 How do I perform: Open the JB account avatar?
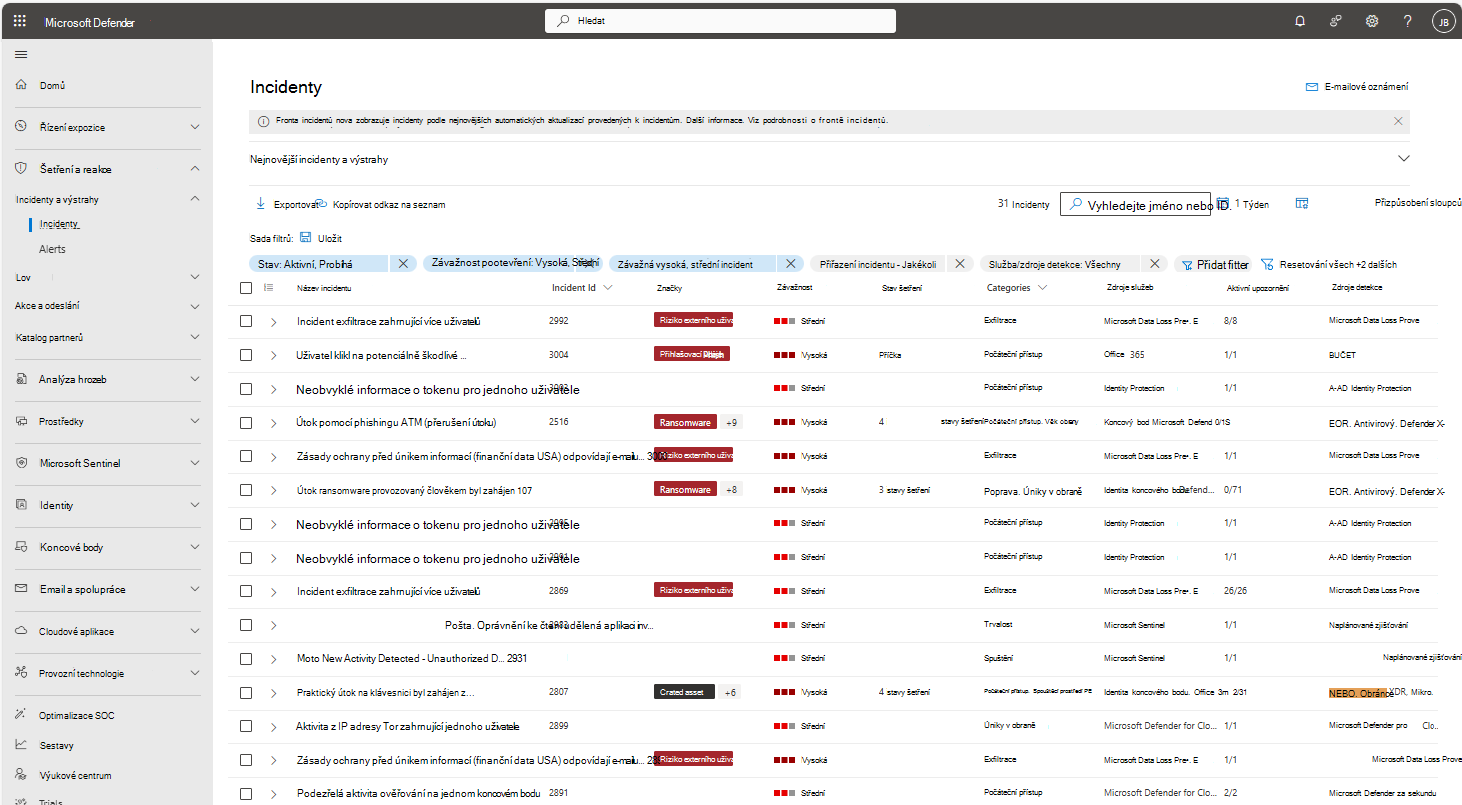[1443, 21]
